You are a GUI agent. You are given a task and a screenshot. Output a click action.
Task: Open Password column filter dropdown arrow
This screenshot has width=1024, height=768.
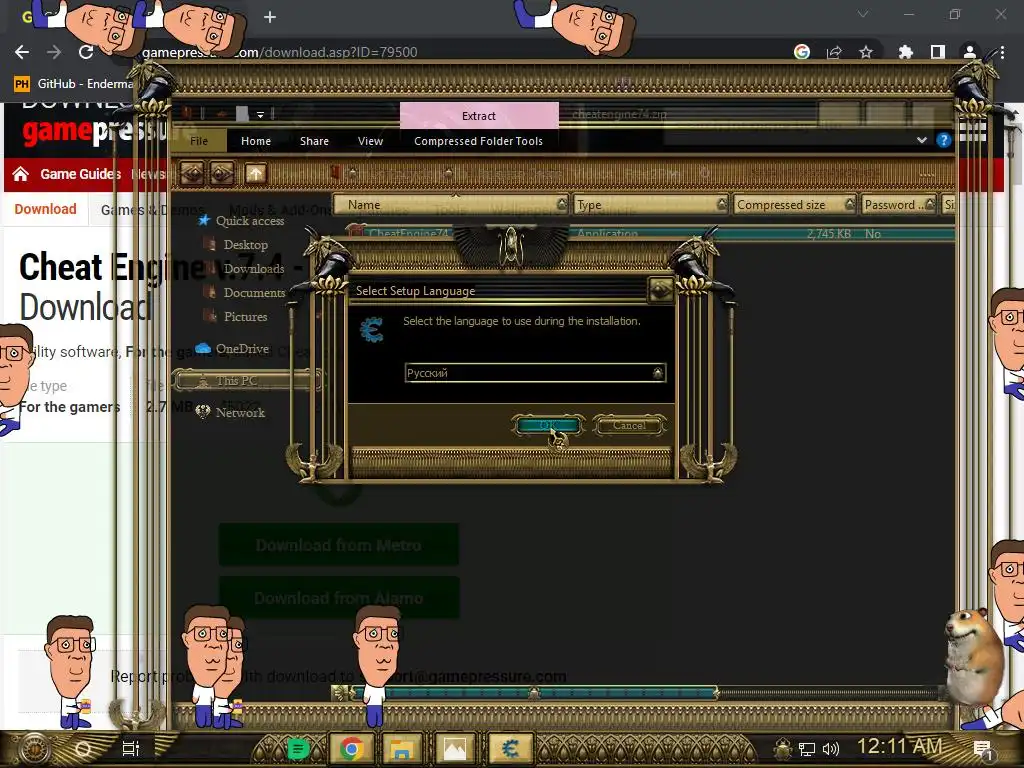point(930,204)
